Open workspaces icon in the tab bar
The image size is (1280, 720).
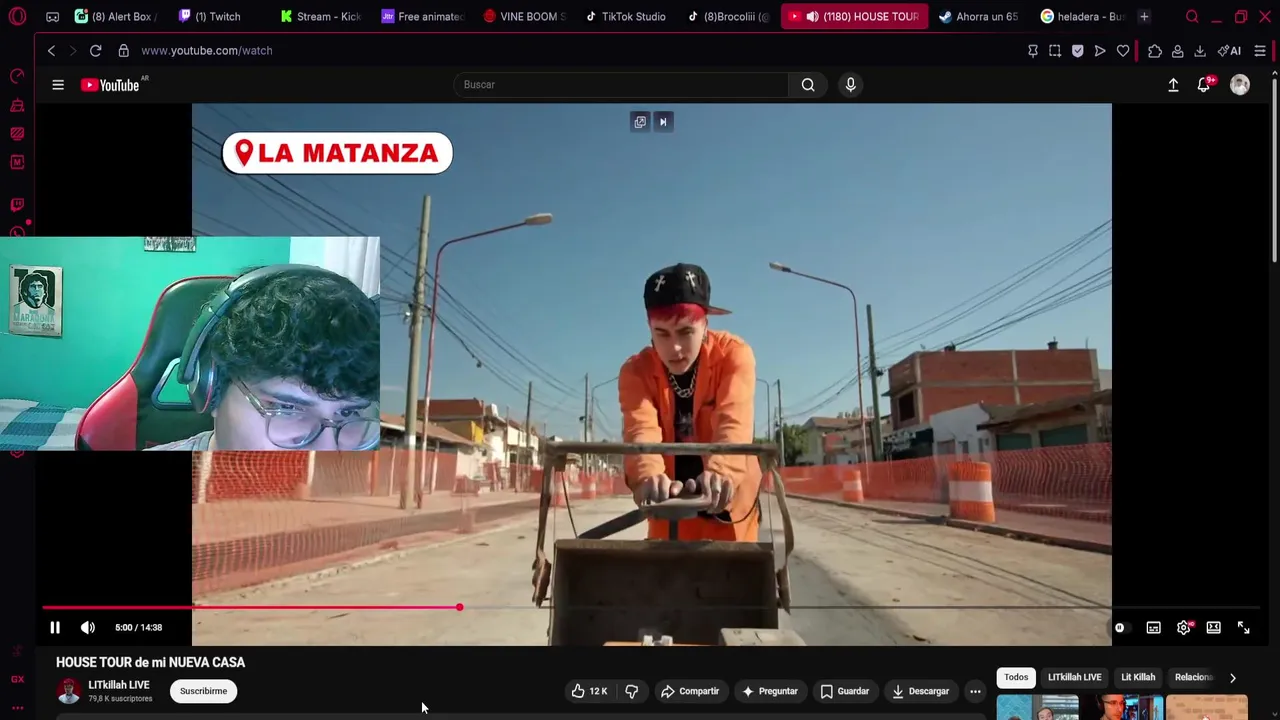coord(52,17)
